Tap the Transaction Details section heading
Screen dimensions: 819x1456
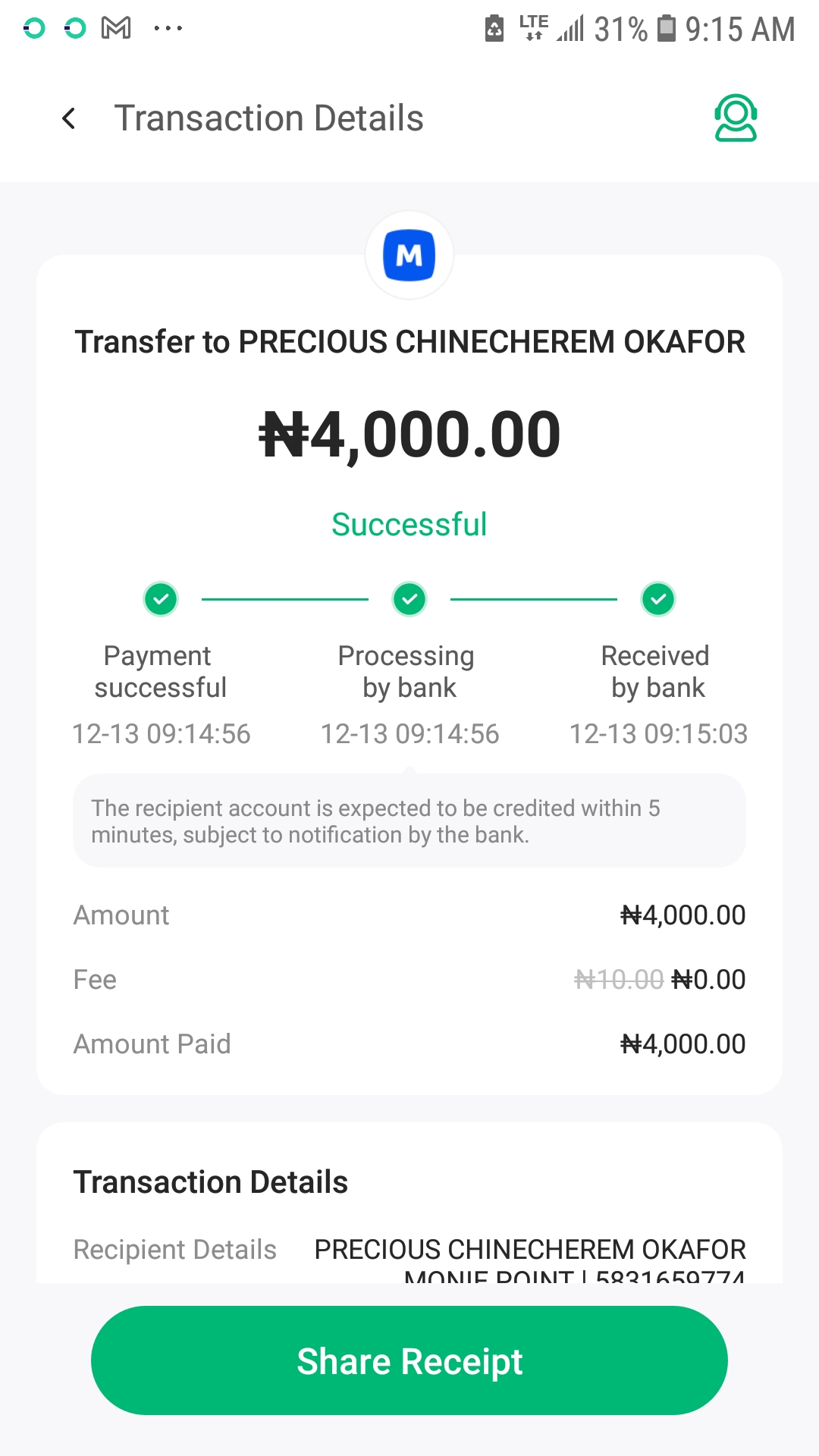coord(211,1182)
